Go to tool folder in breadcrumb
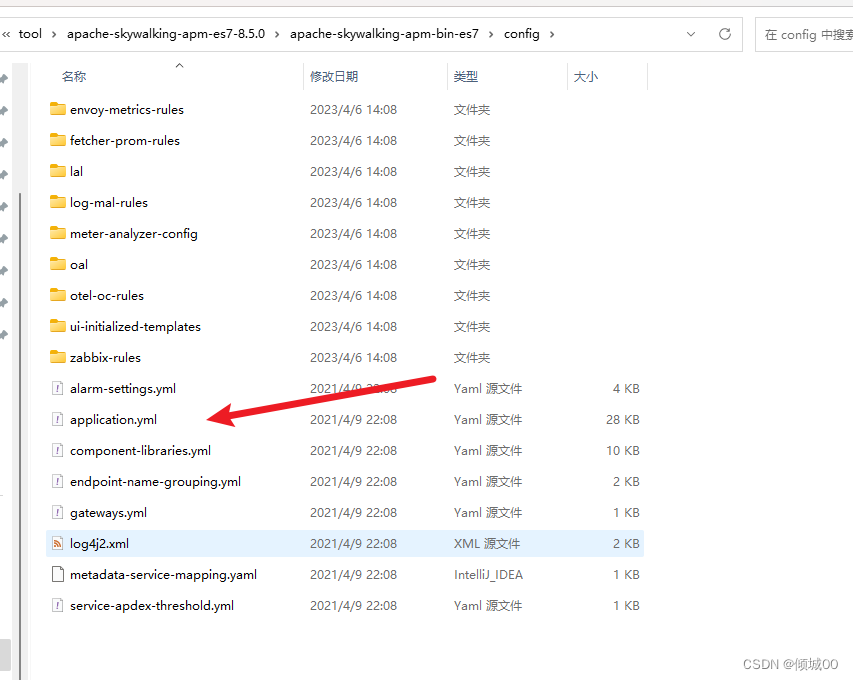853x680 pixels. click(x=30, y=34)
